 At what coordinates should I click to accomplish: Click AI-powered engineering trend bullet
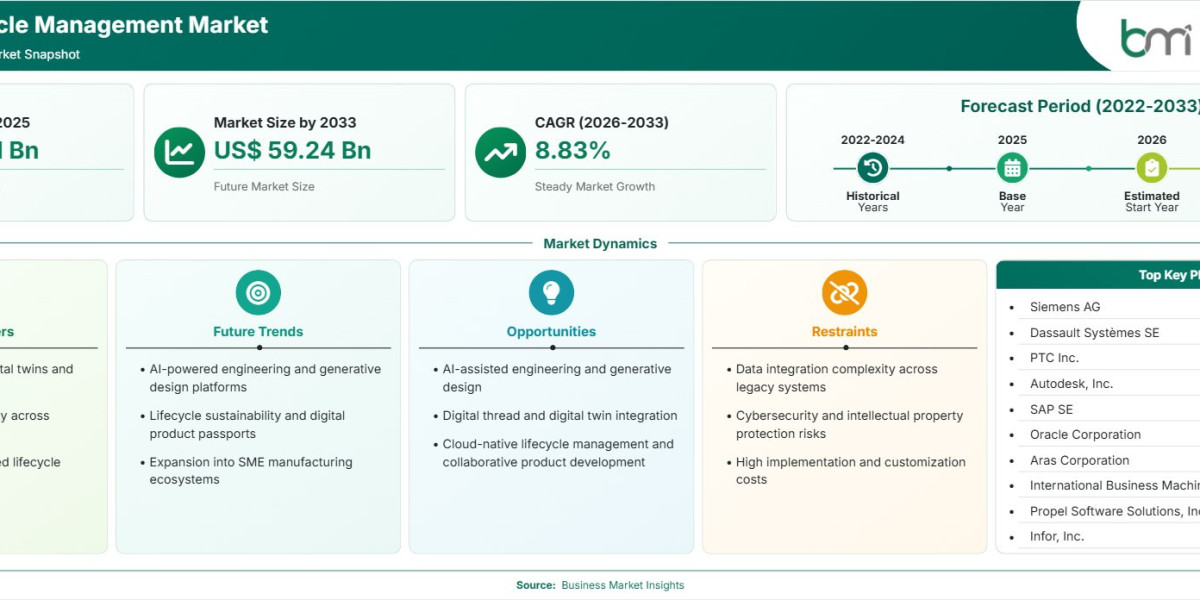(x=265, y=378)
